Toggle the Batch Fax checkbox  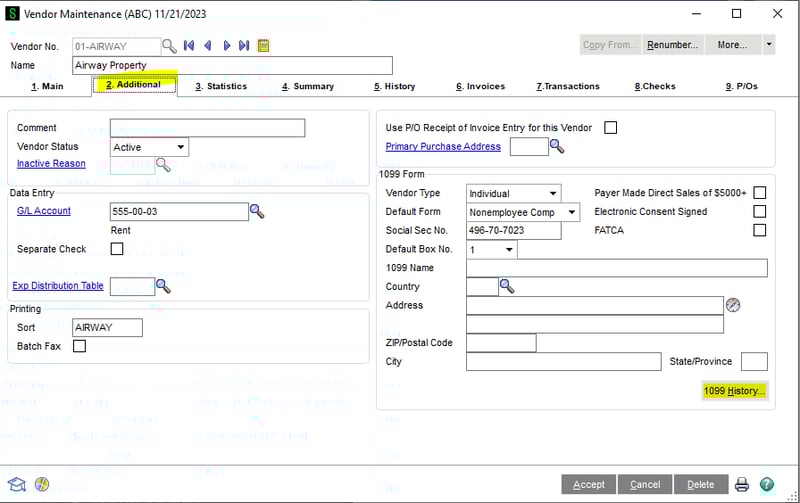pyautogui.click(x=80, y=346)
